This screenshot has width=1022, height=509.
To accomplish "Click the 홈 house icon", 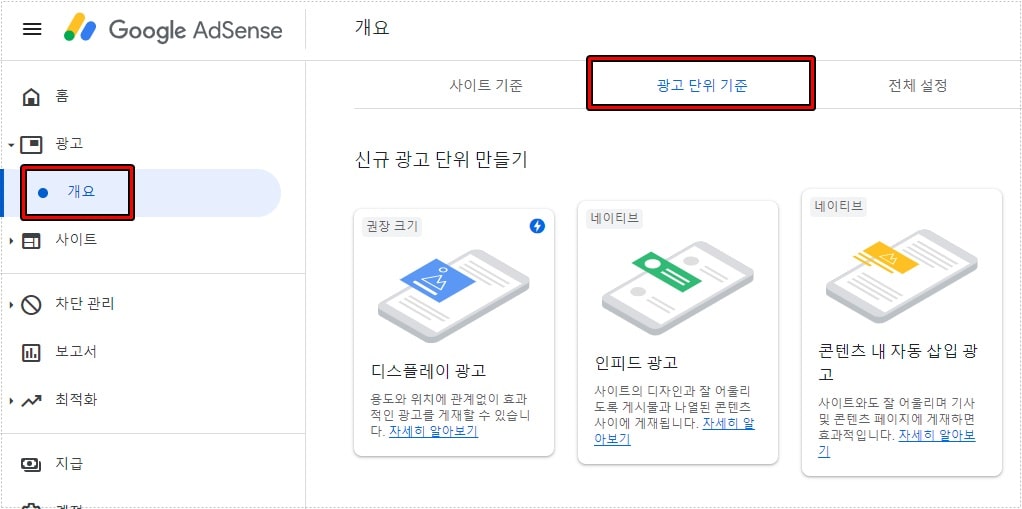I will [x=32, y=97].
